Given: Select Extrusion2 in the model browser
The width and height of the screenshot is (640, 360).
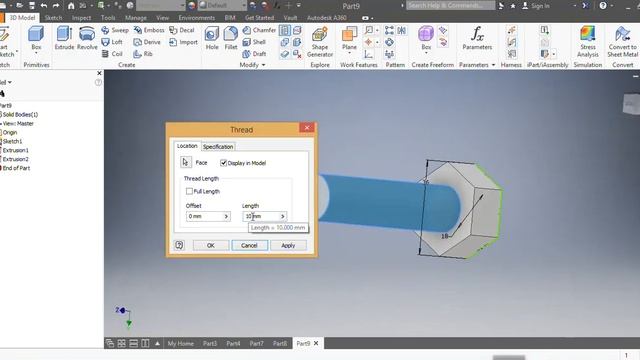Looking at the screenshot, I should click(16, 159).
